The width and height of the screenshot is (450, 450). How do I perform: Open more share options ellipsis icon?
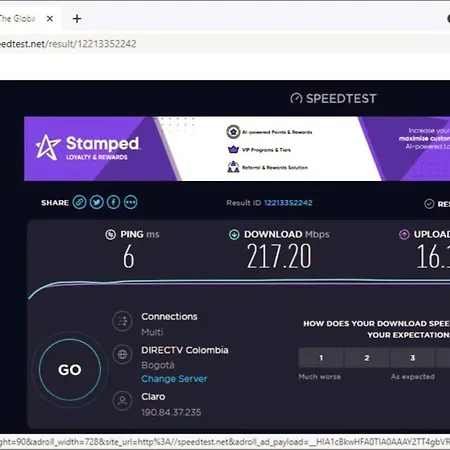[x=131, y=202]
